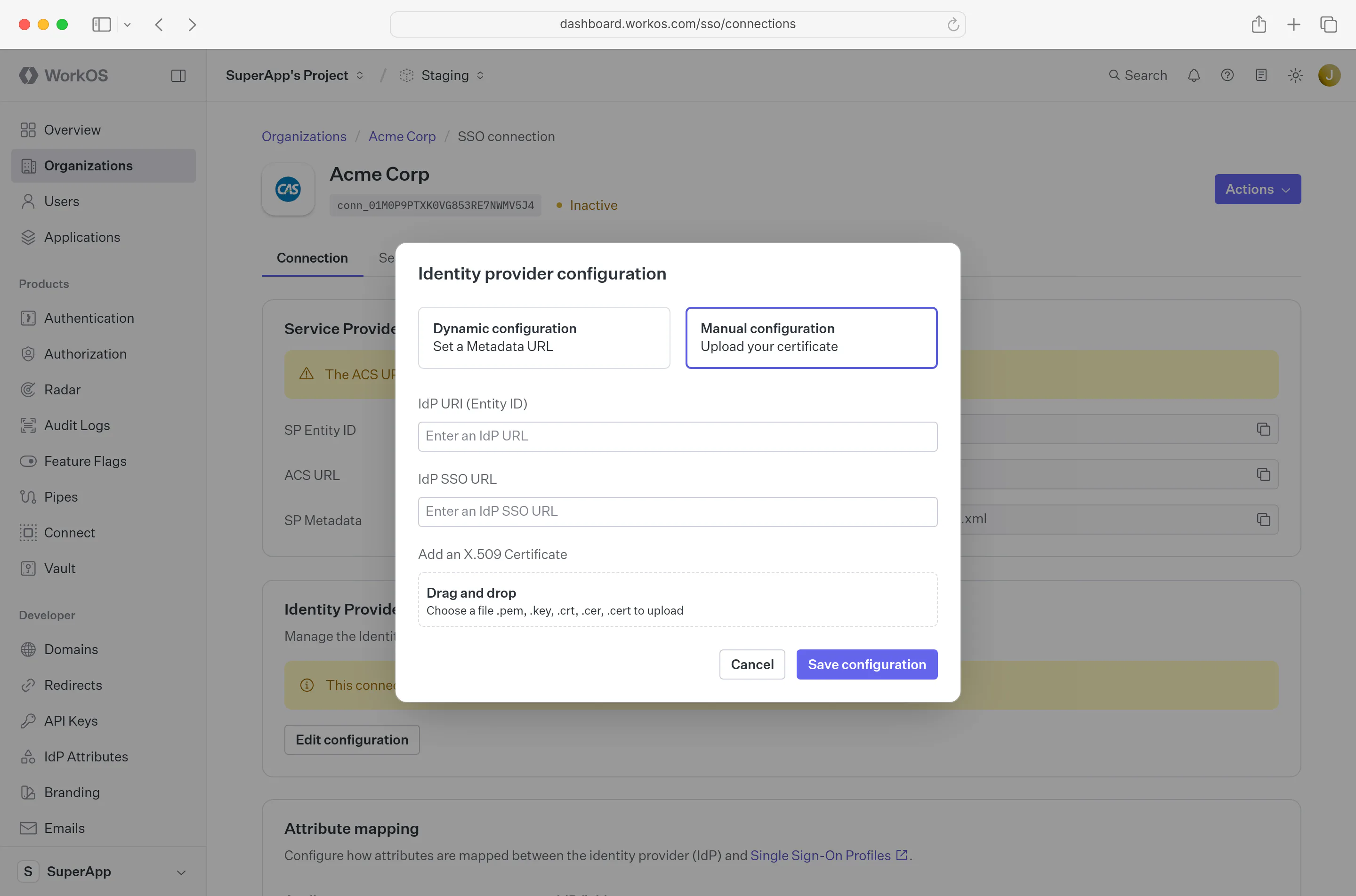Collapse the WorkOS sidebar panel icon

click(178, 75)
